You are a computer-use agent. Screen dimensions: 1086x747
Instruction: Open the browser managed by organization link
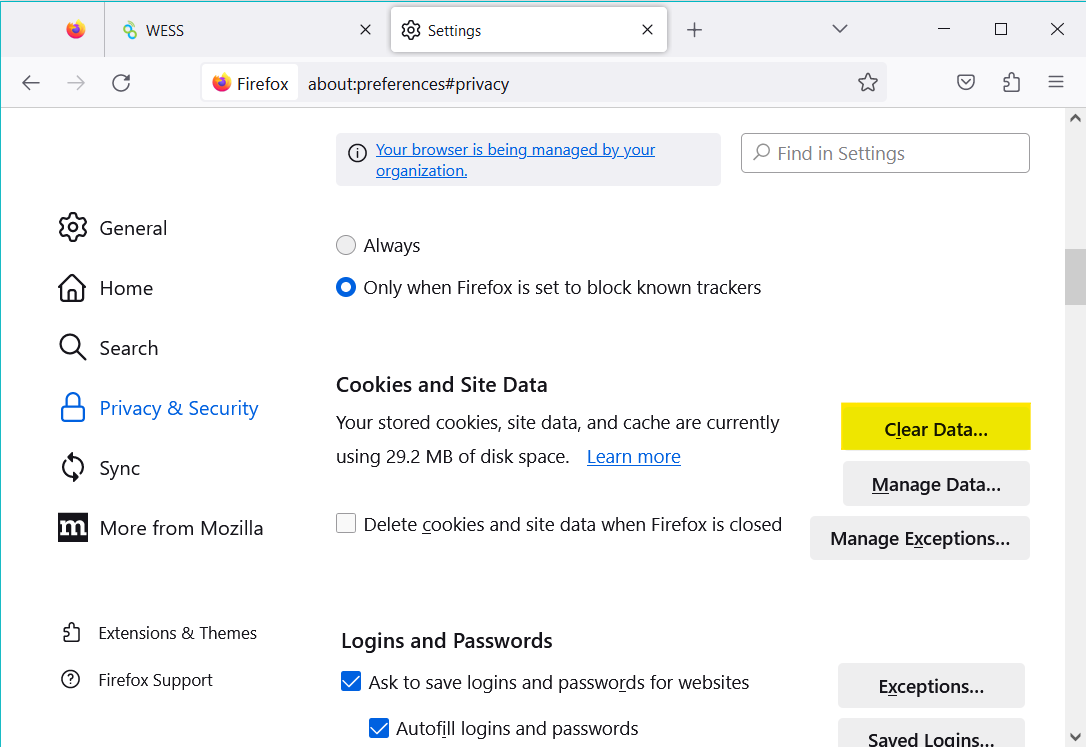tap(515, 160)
